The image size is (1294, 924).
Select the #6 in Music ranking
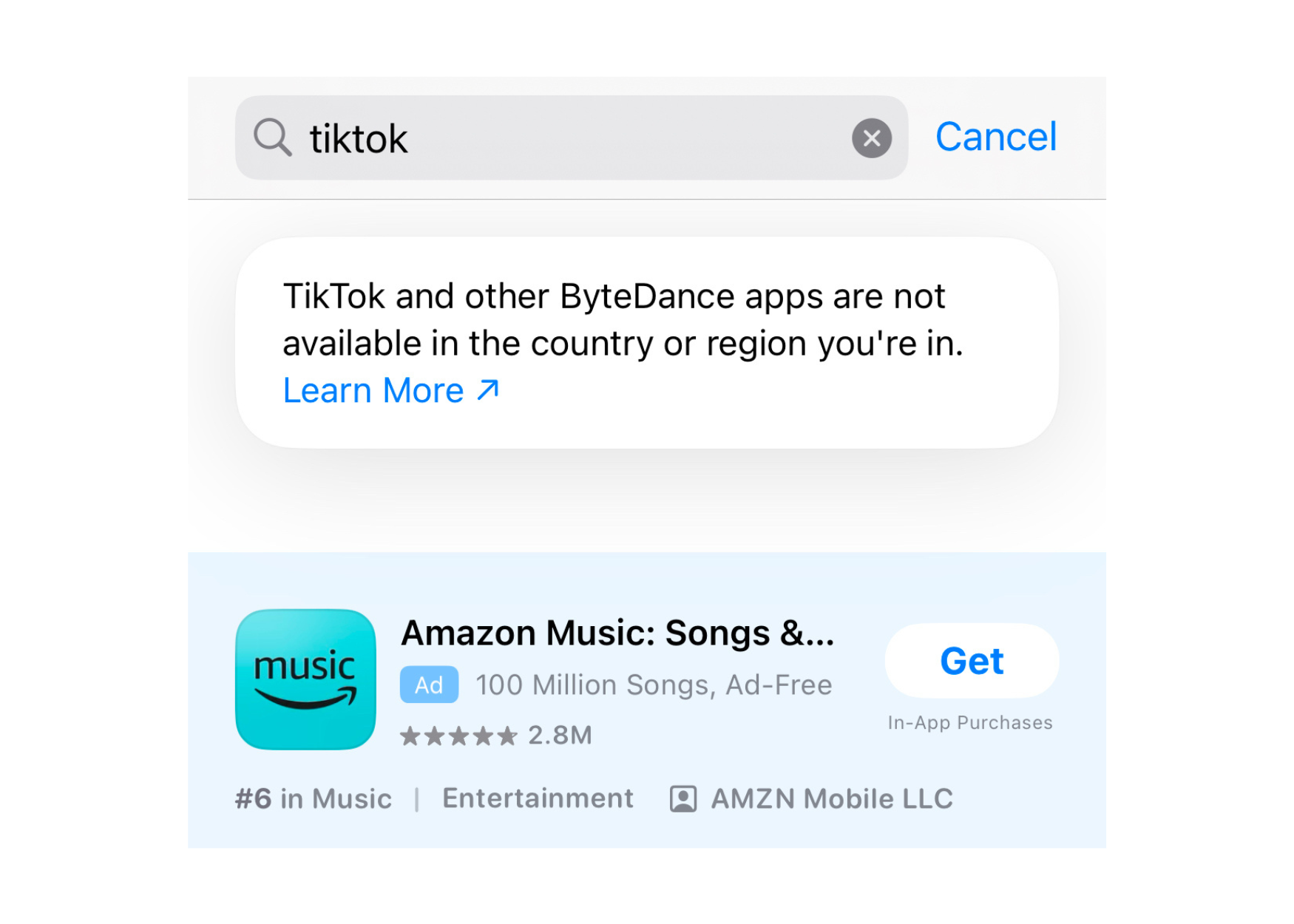pyautogui.click(x=314, y=799)
